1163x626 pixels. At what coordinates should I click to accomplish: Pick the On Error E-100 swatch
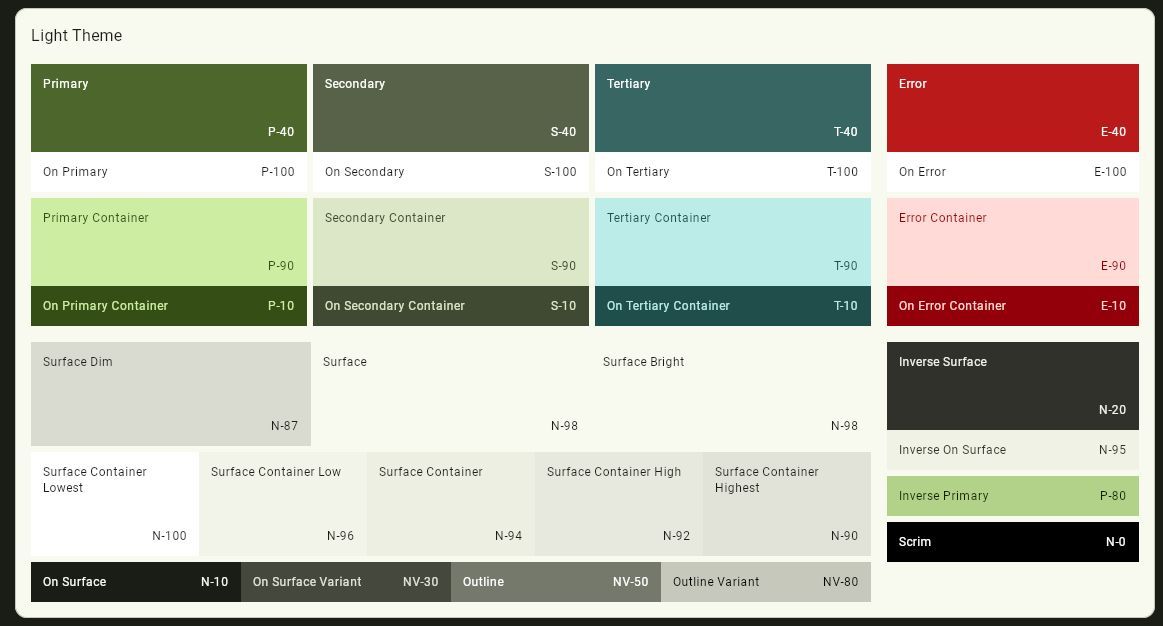point(1012,172)
